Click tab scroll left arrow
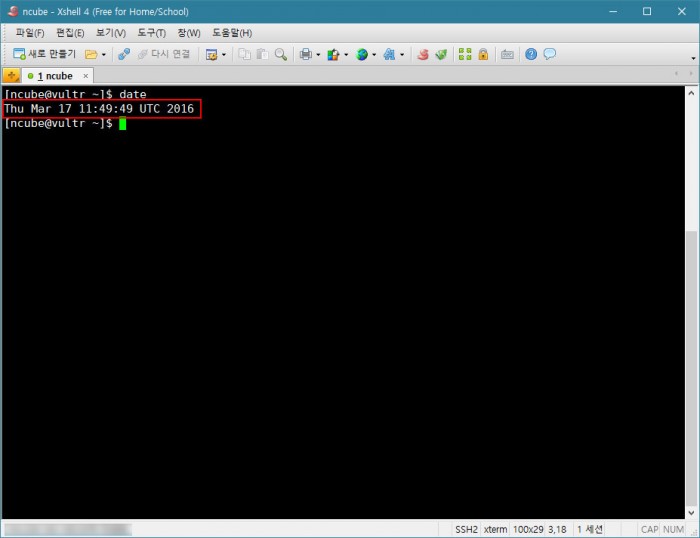Screen dimensions: 700x538 [x=676, y=73]
